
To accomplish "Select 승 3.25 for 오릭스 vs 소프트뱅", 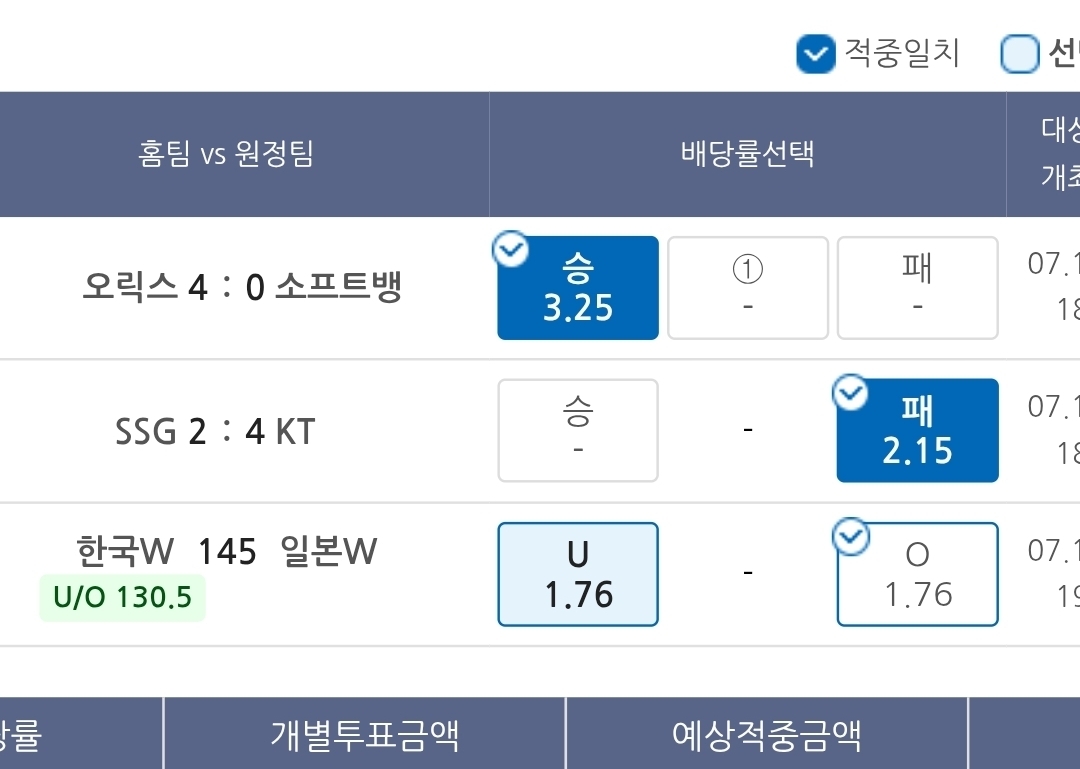I will [x=578, y=288].
